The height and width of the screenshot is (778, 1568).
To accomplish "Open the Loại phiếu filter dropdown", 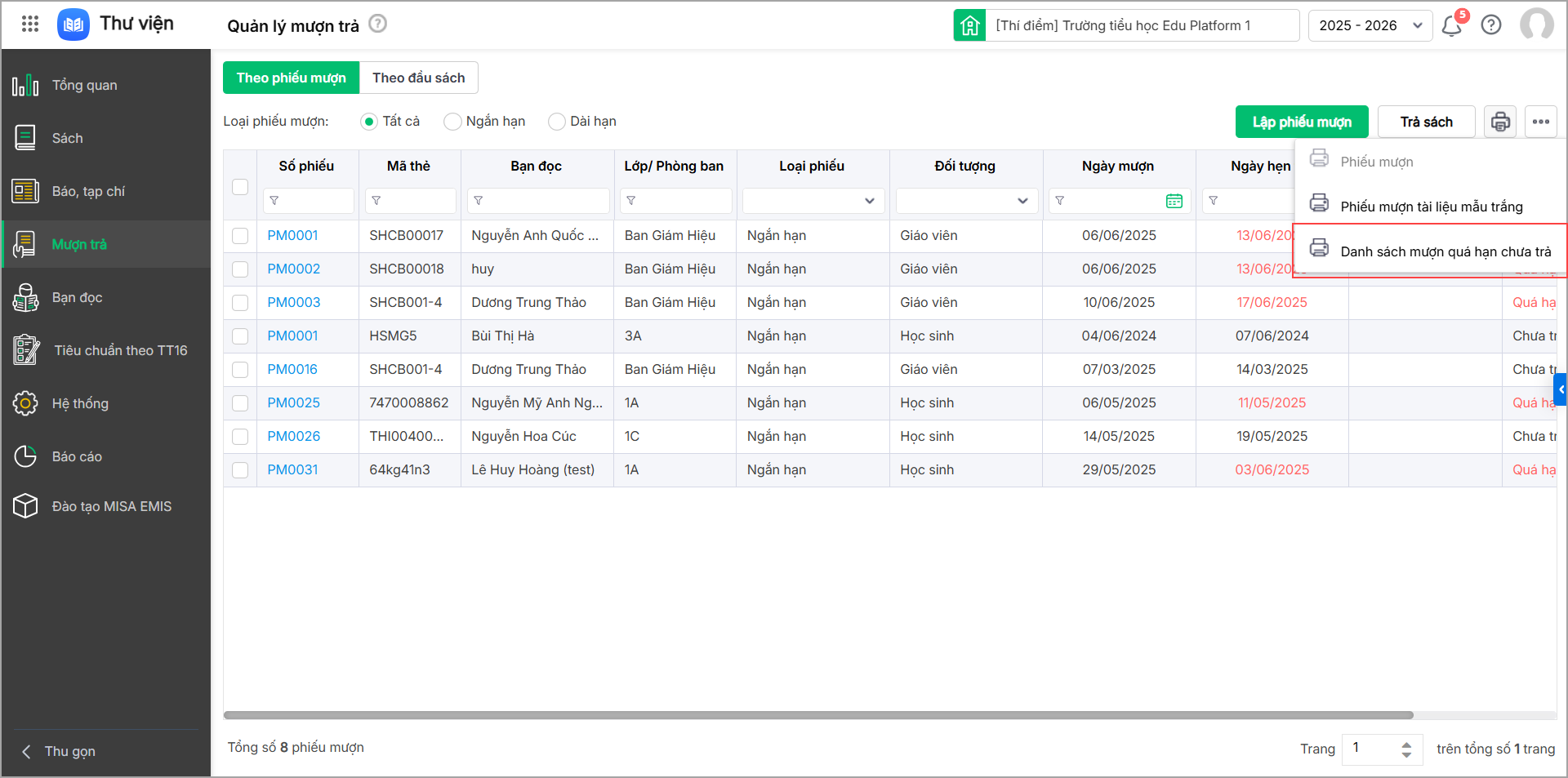I will (813, 201).
